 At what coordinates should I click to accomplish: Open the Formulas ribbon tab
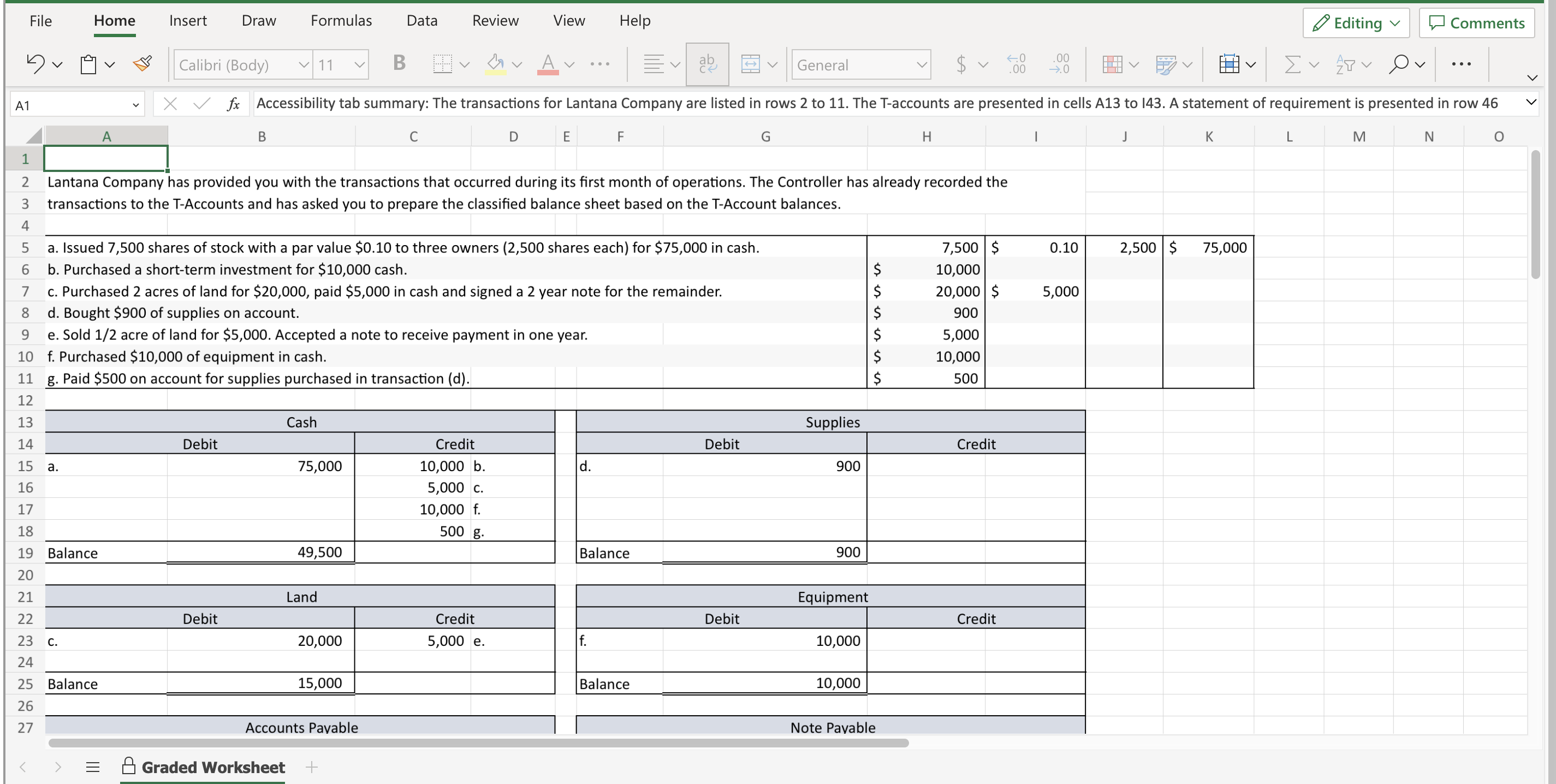tap(341, 21)
